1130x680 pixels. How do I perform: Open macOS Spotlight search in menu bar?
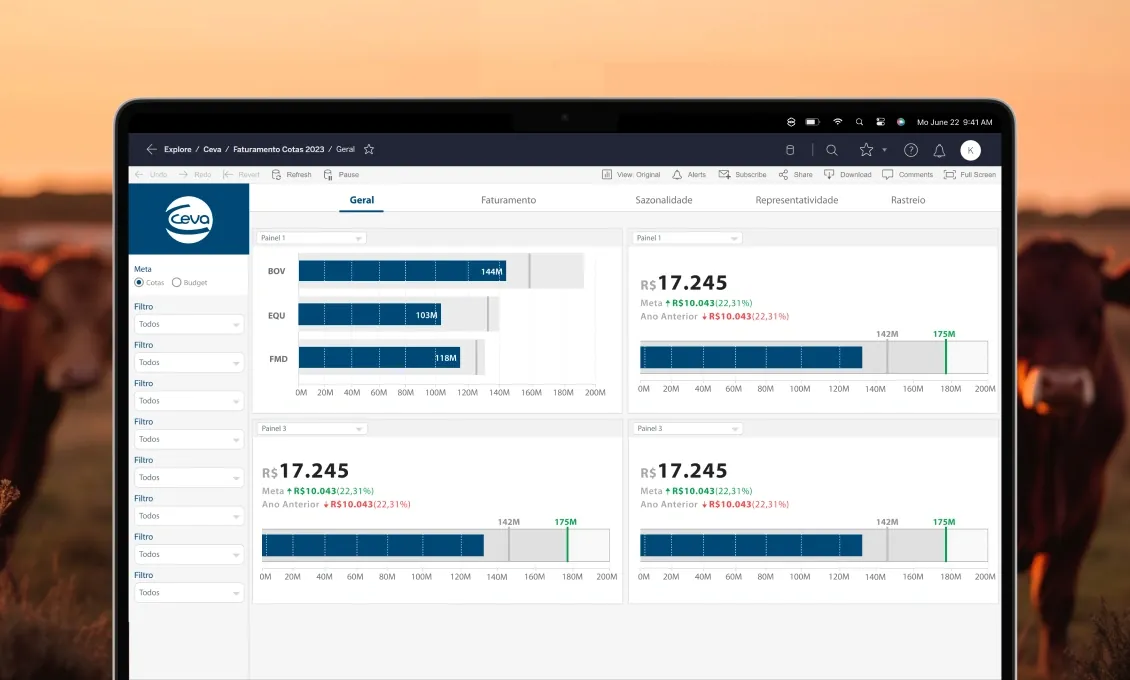tap(859, 122)
